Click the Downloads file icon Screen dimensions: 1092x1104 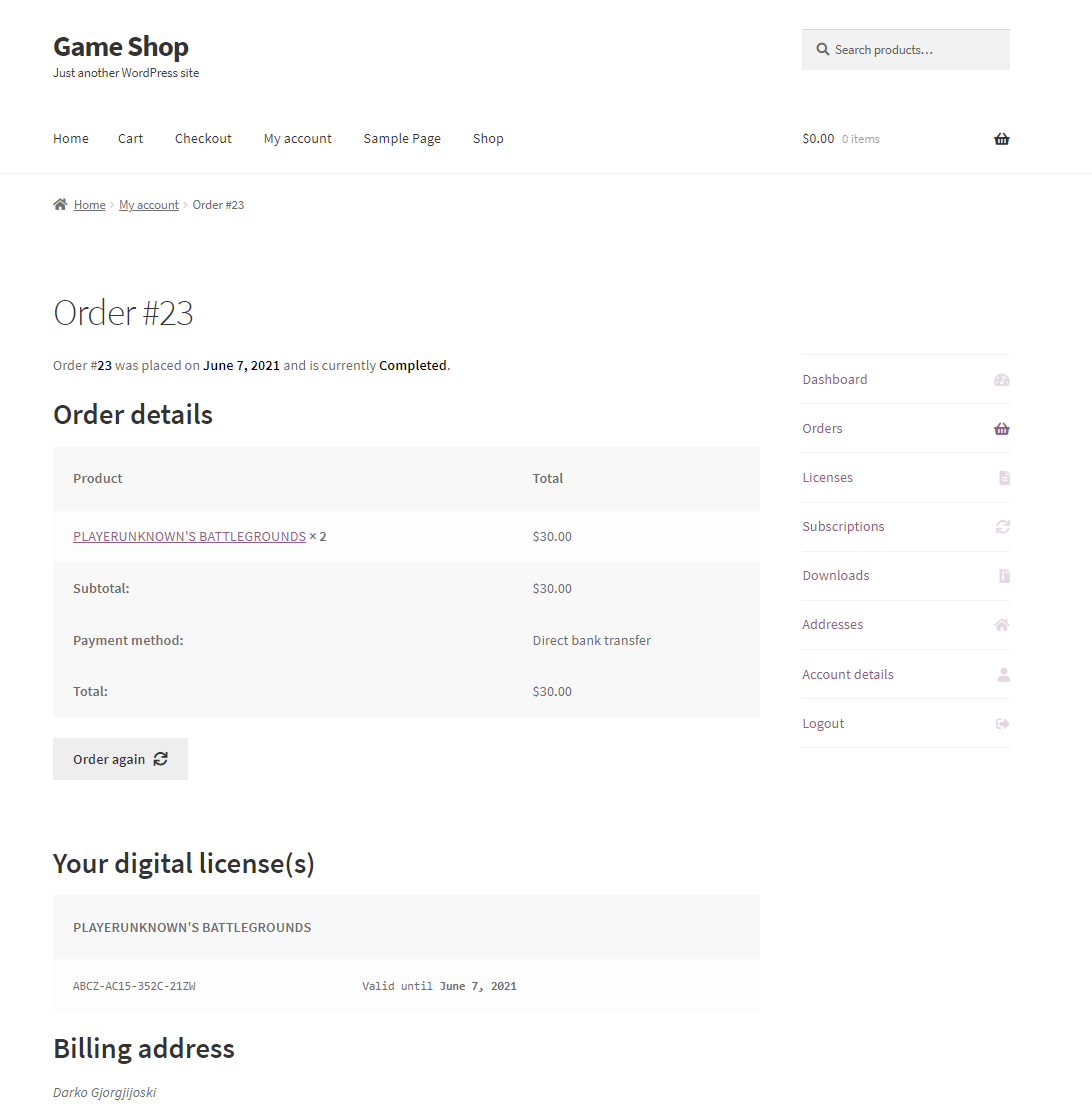point(1004,576)
